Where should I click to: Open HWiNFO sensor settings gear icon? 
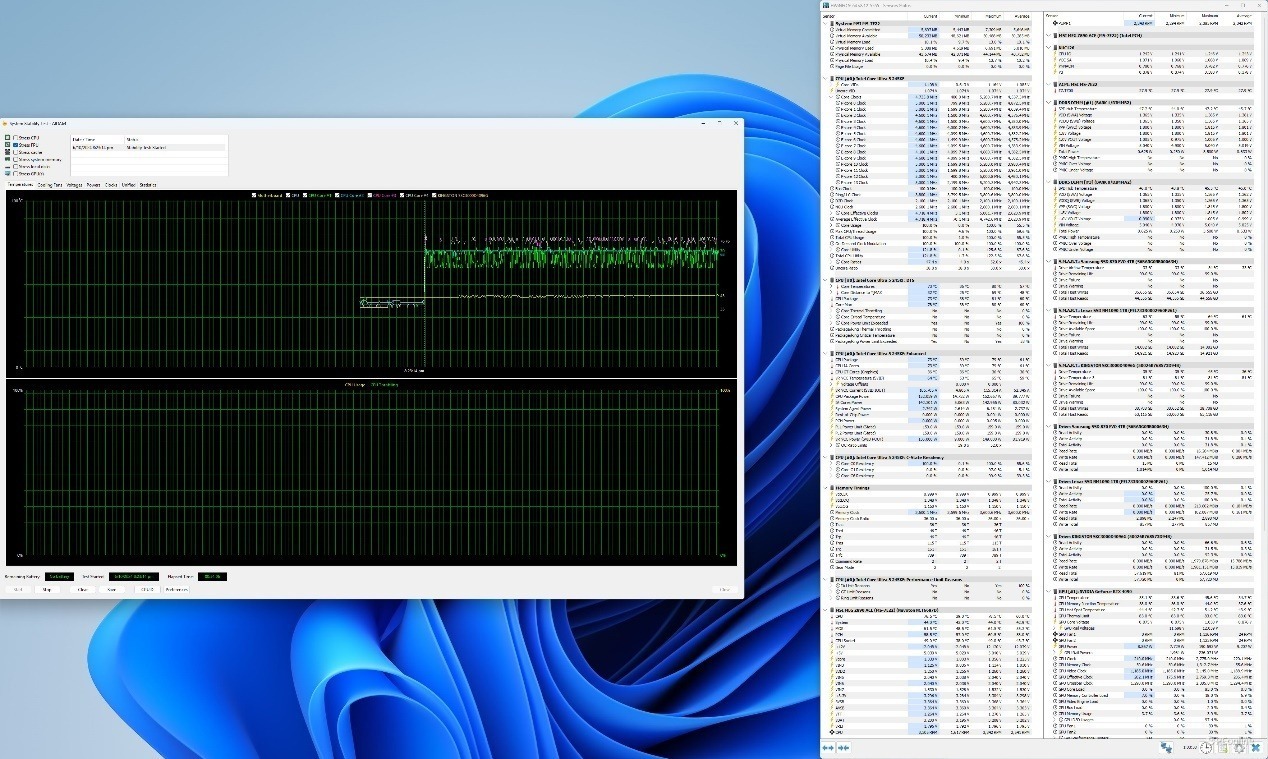[1239, 747]
